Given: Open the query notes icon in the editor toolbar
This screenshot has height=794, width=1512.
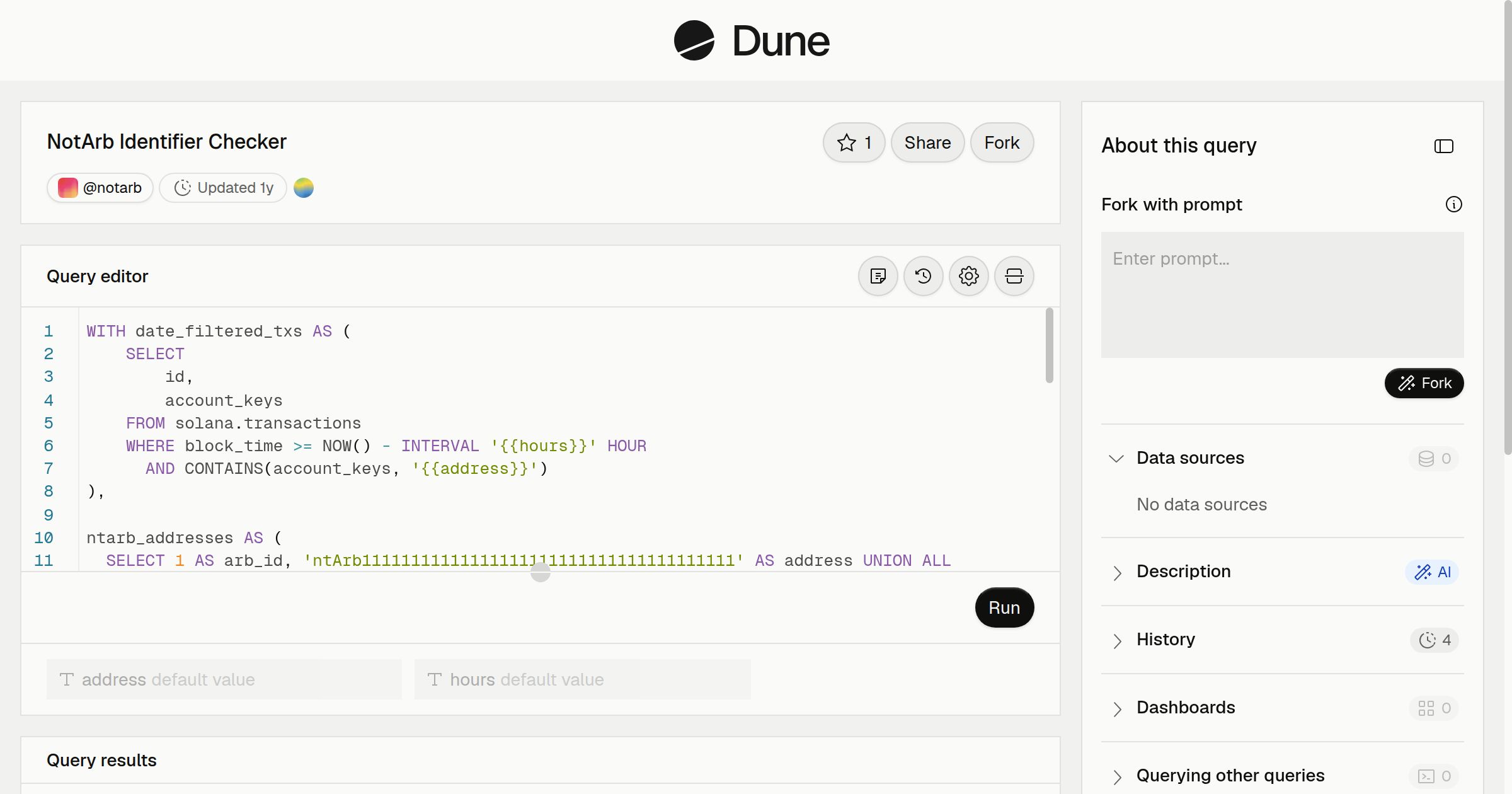Looking at the screenshot, I should (x=878, y=276).
